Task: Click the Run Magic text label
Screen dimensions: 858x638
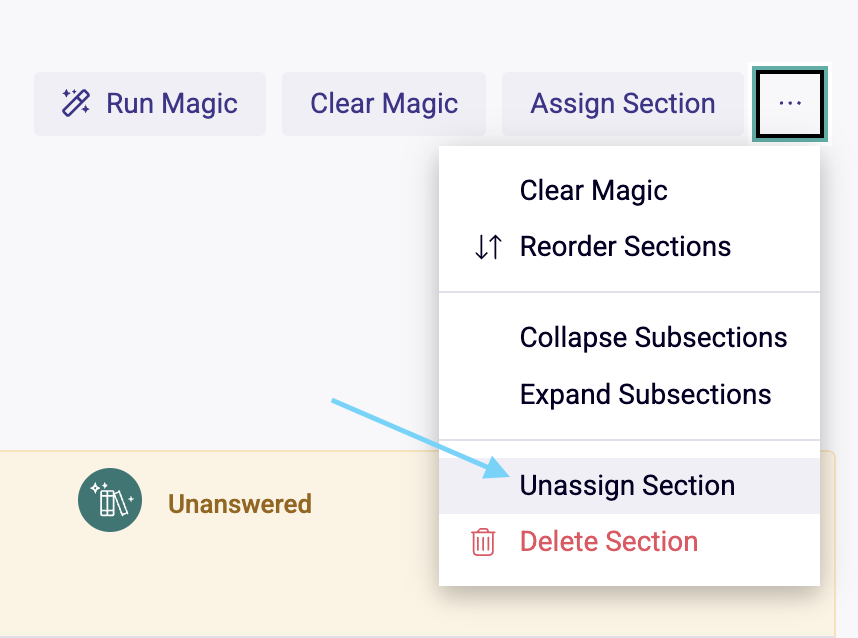Action: coord(172,104)
